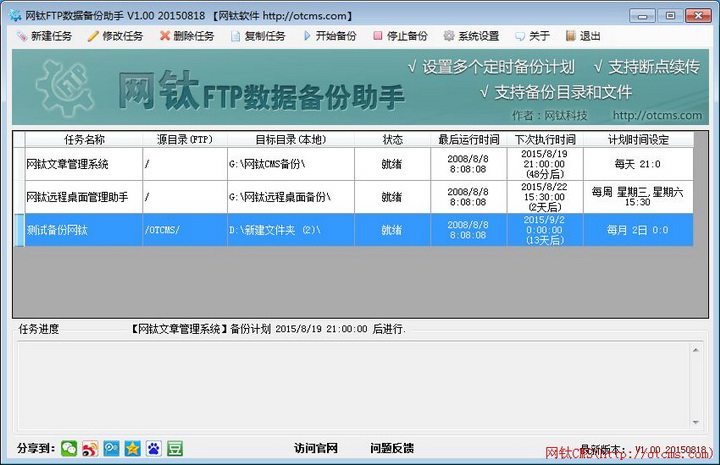Click the row selector of 测试备份网钛
This screenshot has height=465, width=720.
(19, 230)
